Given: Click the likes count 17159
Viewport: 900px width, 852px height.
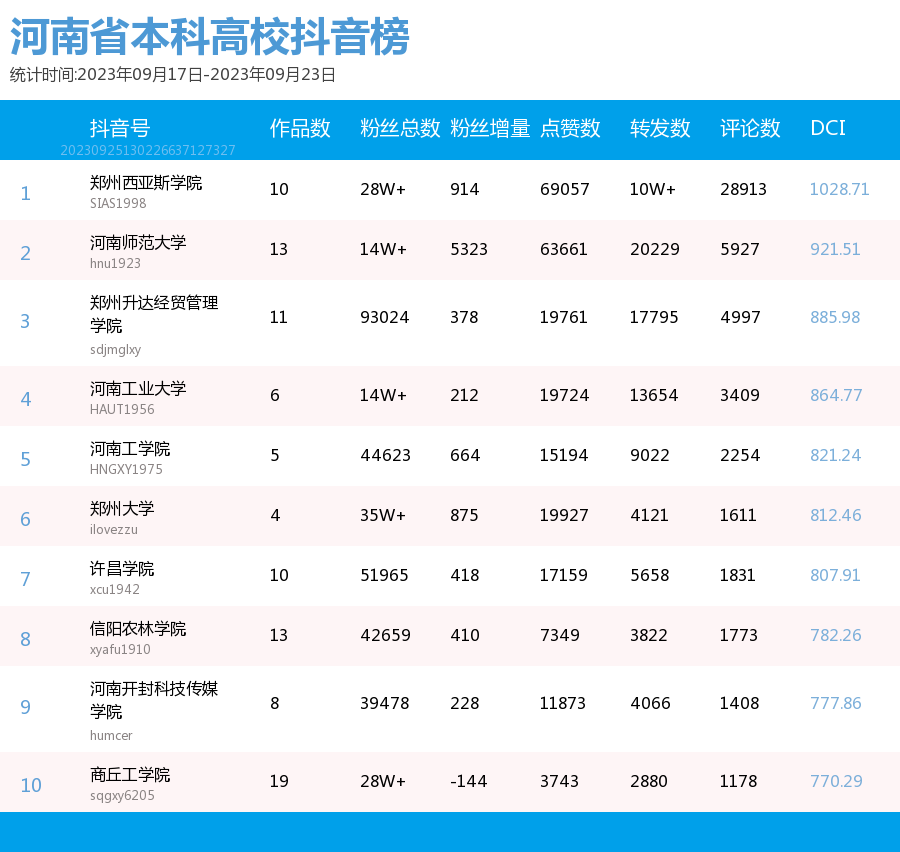Looking at the screenshot, I should [564, 575].
